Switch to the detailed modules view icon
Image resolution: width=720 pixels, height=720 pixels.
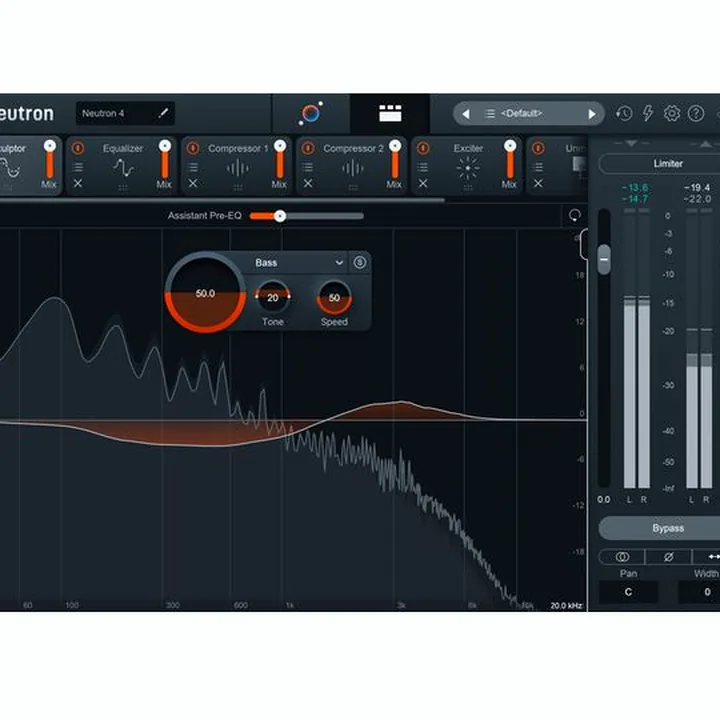click(390, 113)
